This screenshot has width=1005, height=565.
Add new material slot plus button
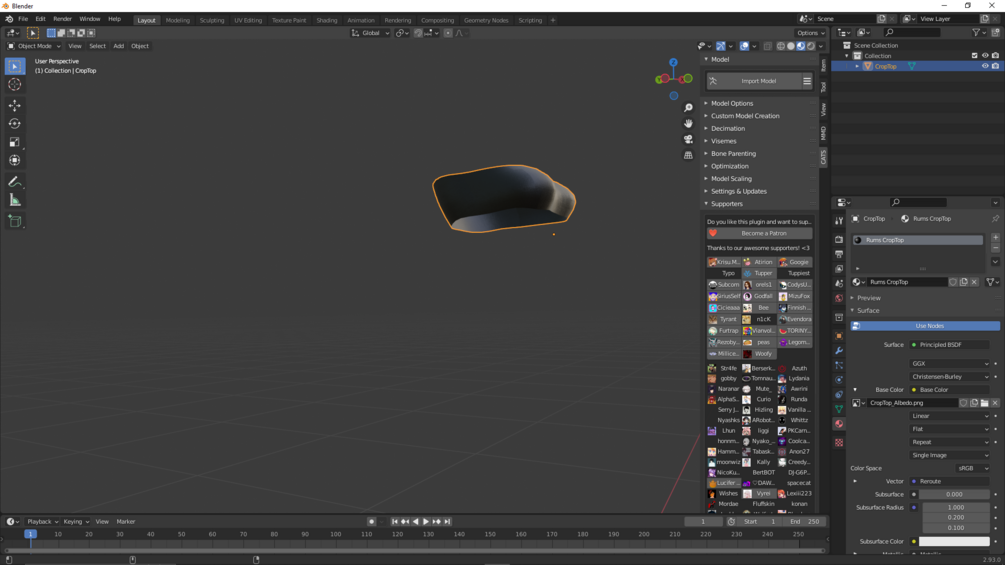[x=995, y=238]
